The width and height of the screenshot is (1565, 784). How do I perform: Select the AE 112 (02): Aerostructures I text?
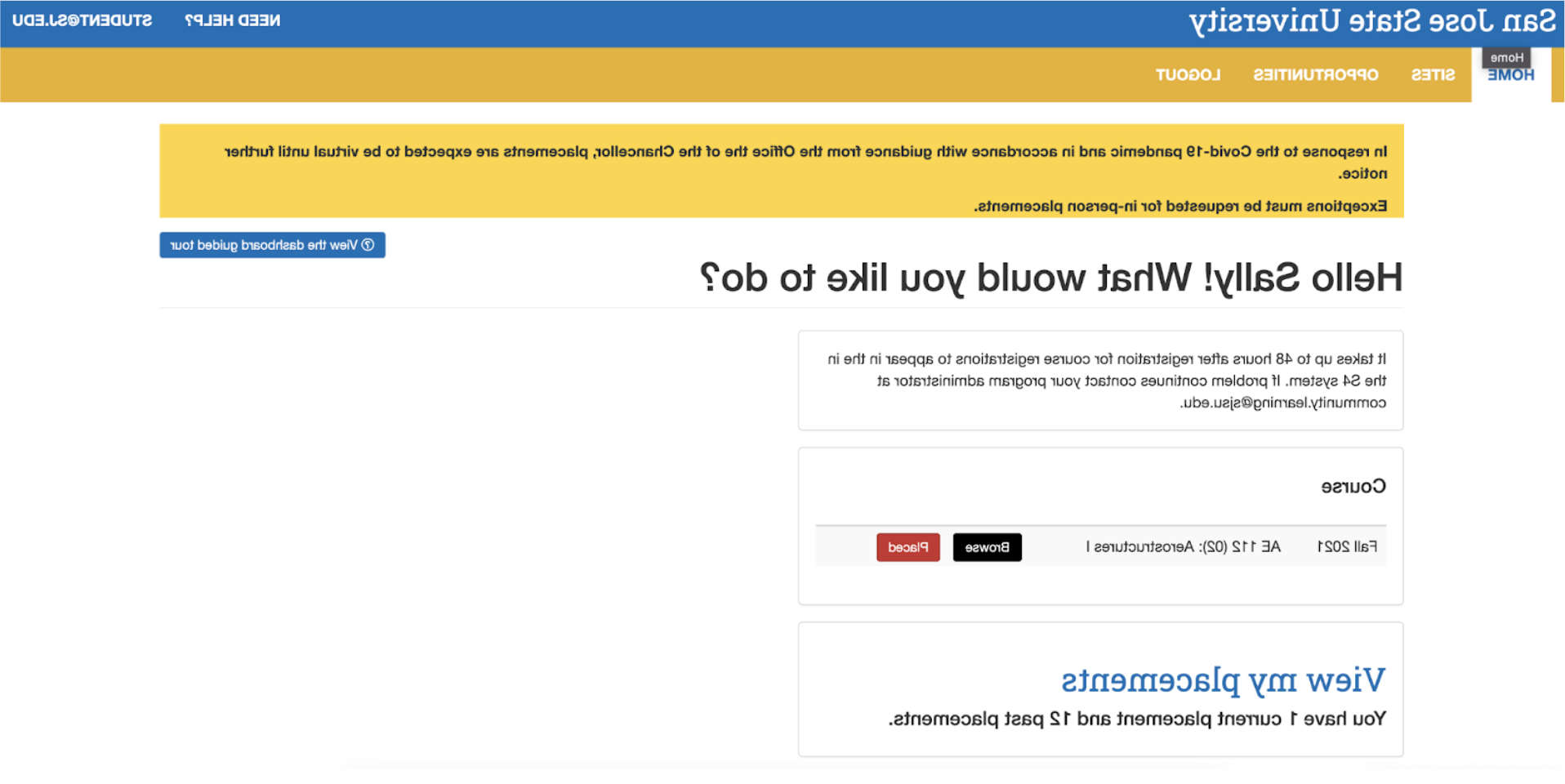1183,546
